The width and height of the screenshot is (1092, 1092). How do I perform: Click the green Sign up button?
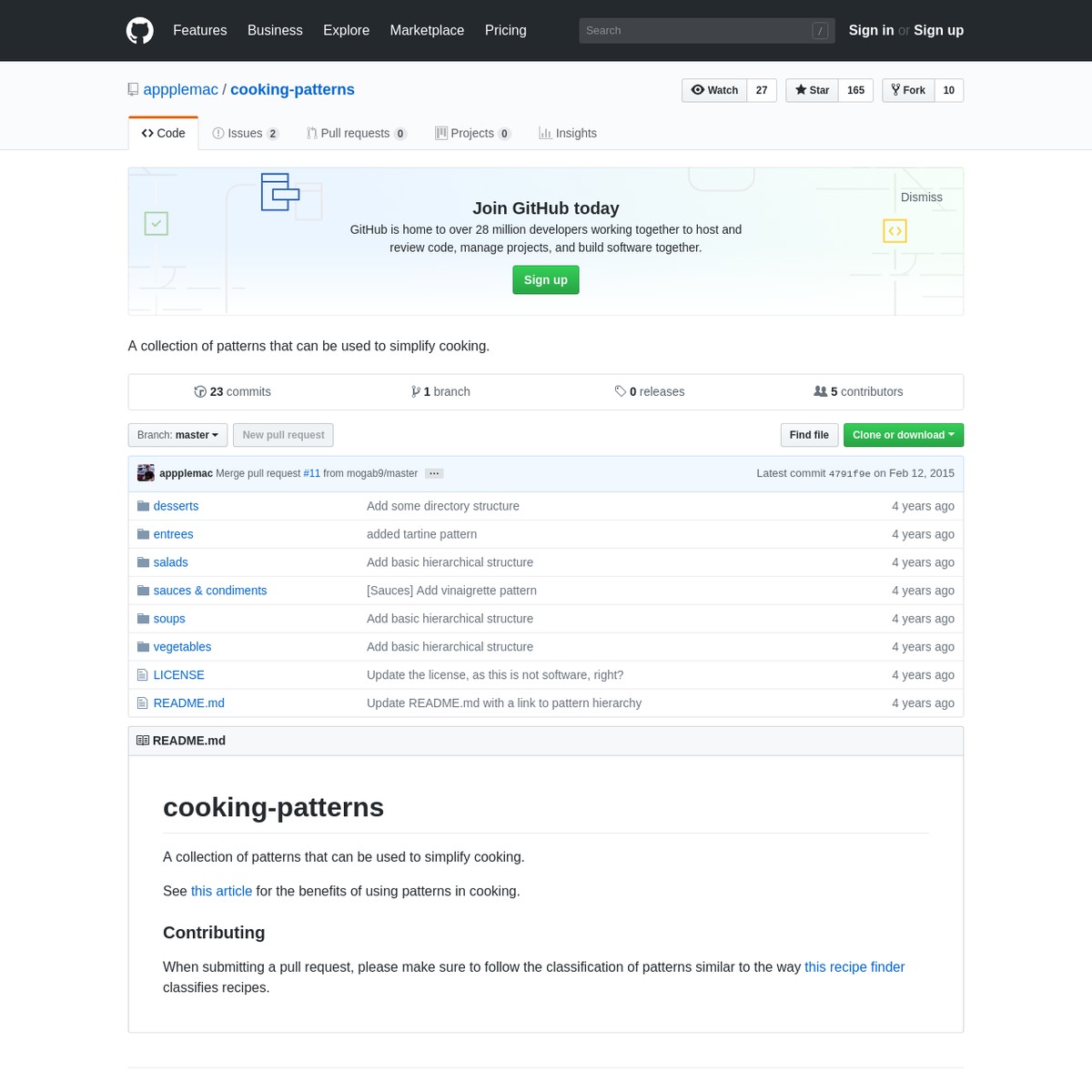[546, 280]
